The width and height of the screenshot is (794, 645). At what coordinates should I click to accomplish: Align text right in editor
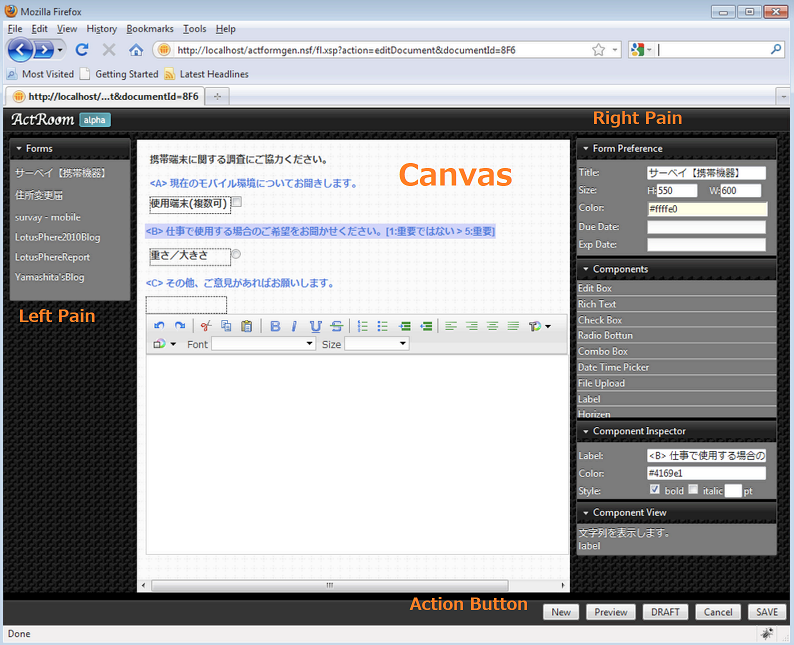[x=471, y=326]
